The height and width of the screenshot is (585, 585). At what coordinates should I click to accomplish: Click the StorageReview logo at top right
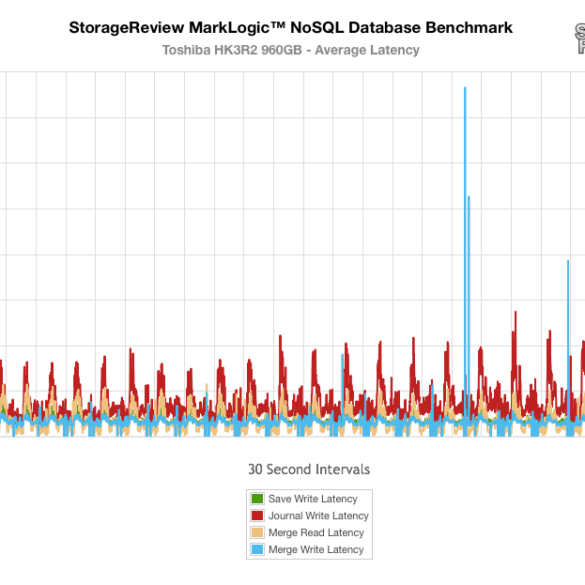[x=579, y=38]
